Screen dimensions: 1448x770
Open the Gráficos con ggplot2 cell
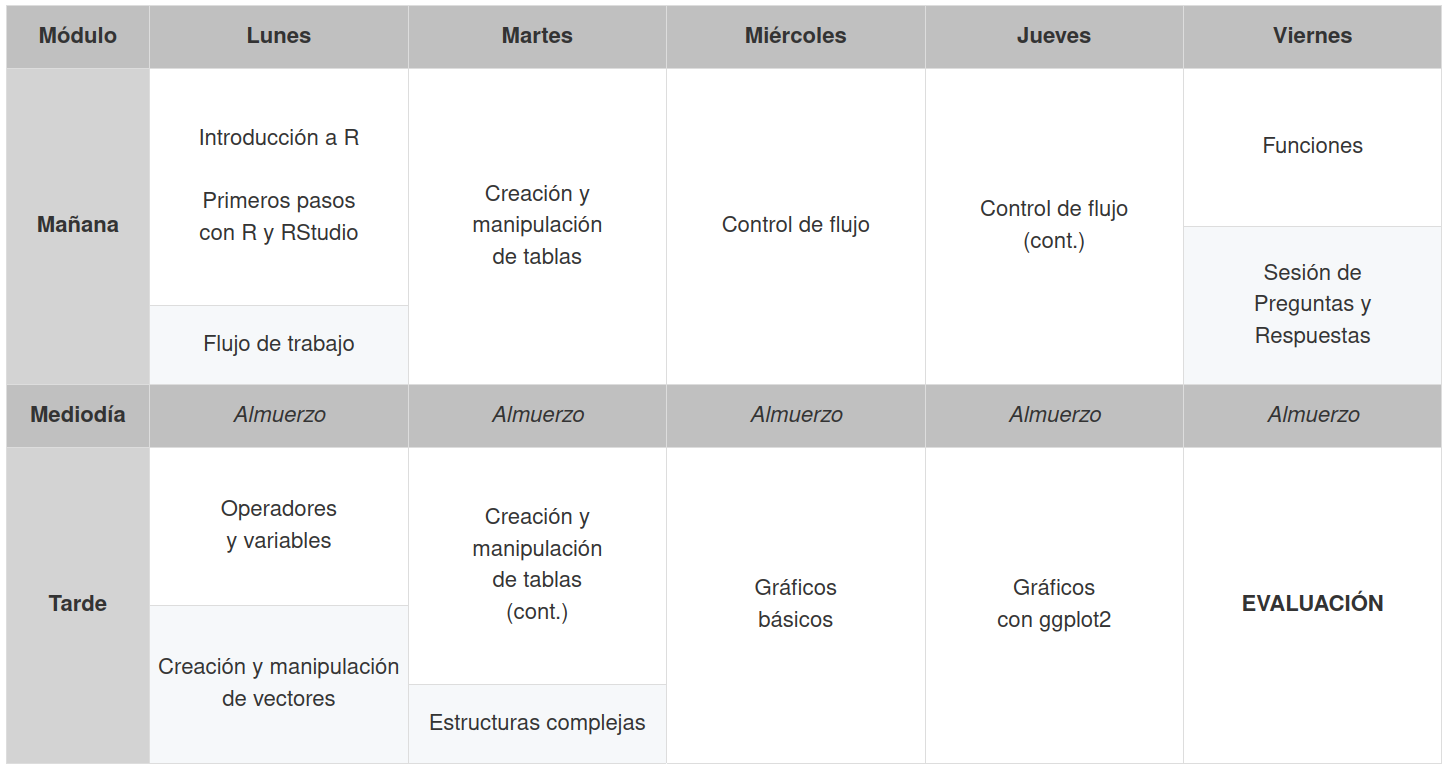1054,604
